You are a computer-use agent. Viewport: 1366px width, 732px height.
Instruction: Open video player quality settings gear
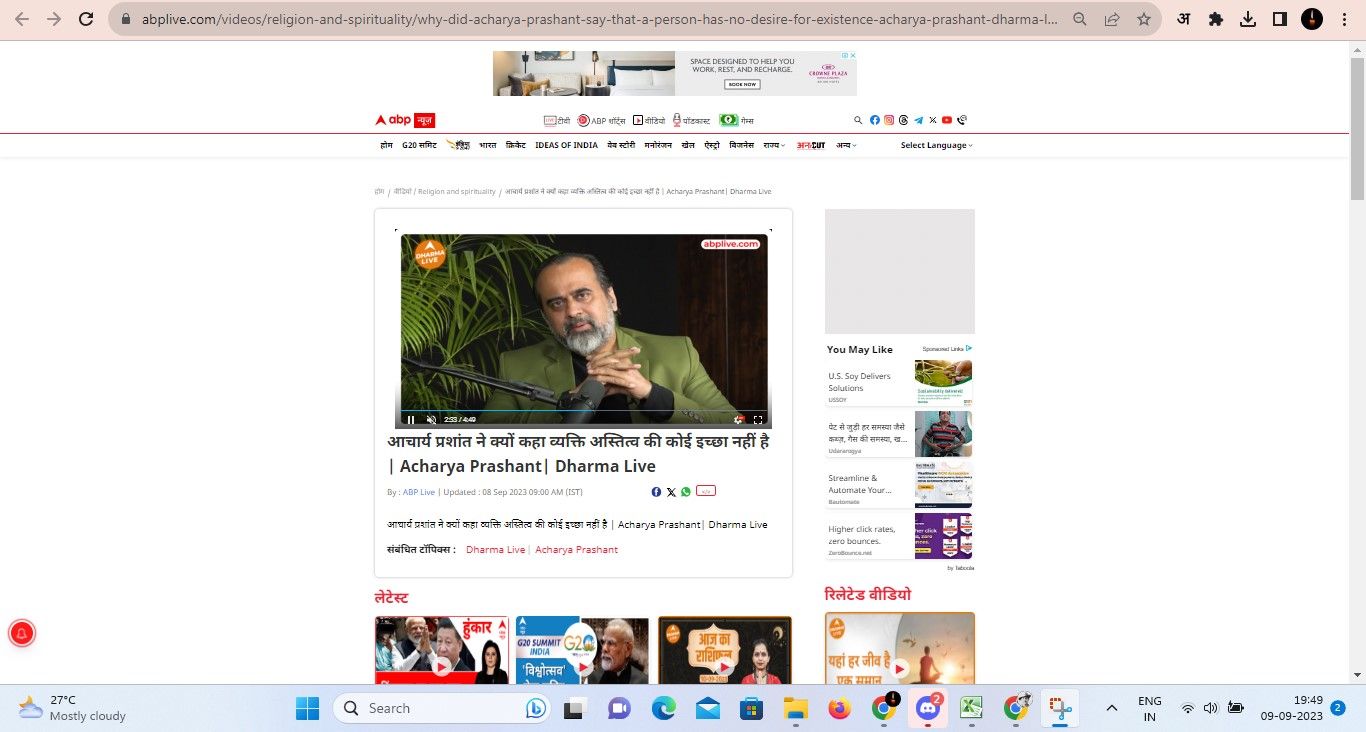(739, 420)
